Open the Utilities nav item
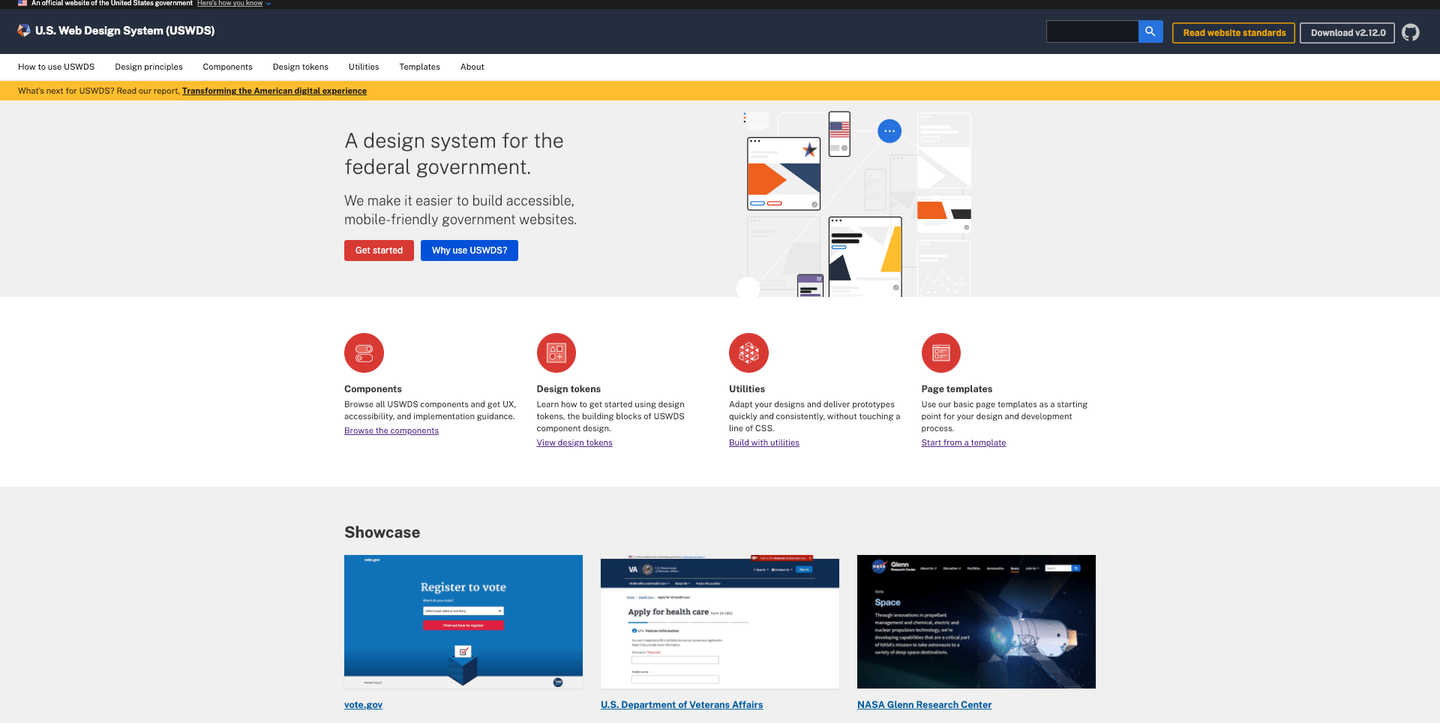 tap(364, 67)
